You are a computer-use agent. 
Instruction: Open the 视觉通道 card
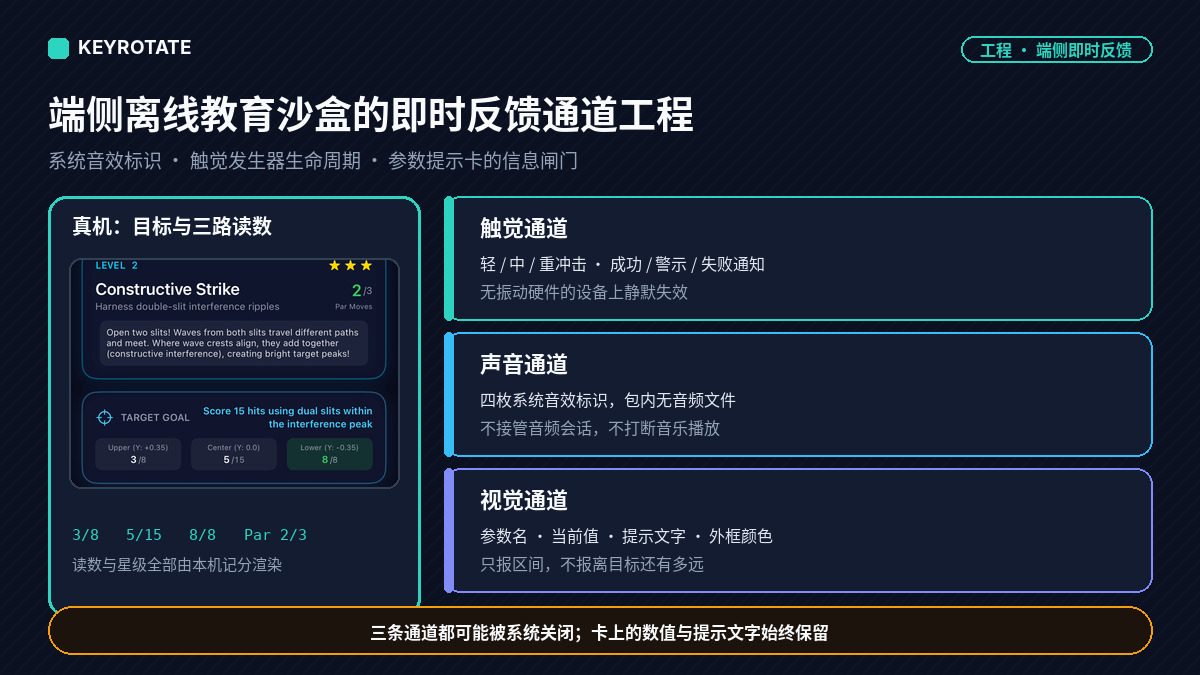click(798, 530)
